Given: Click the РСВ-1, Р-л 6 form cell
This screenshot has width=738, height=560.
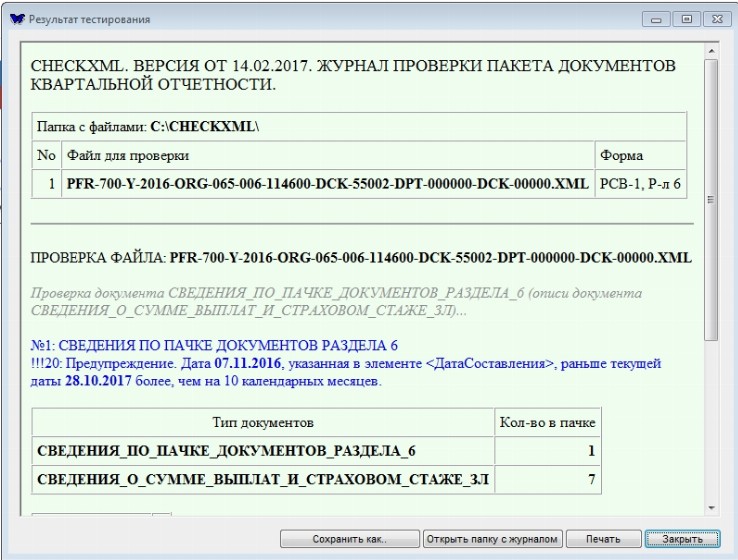Looking at the screenshot, I should coord(640,184).
